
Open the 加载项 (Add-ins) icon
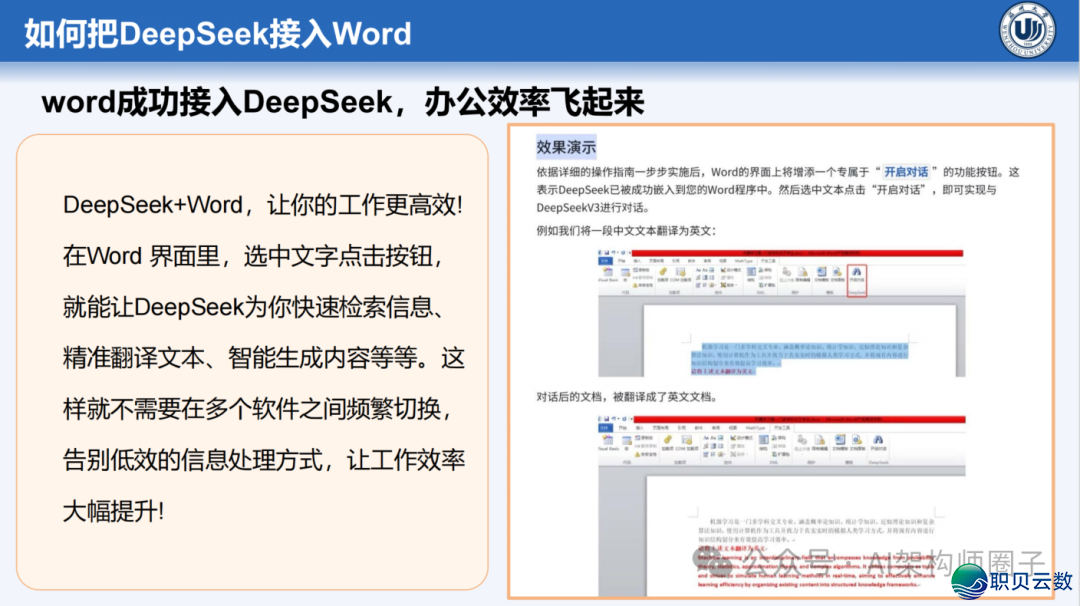(662, 273)
